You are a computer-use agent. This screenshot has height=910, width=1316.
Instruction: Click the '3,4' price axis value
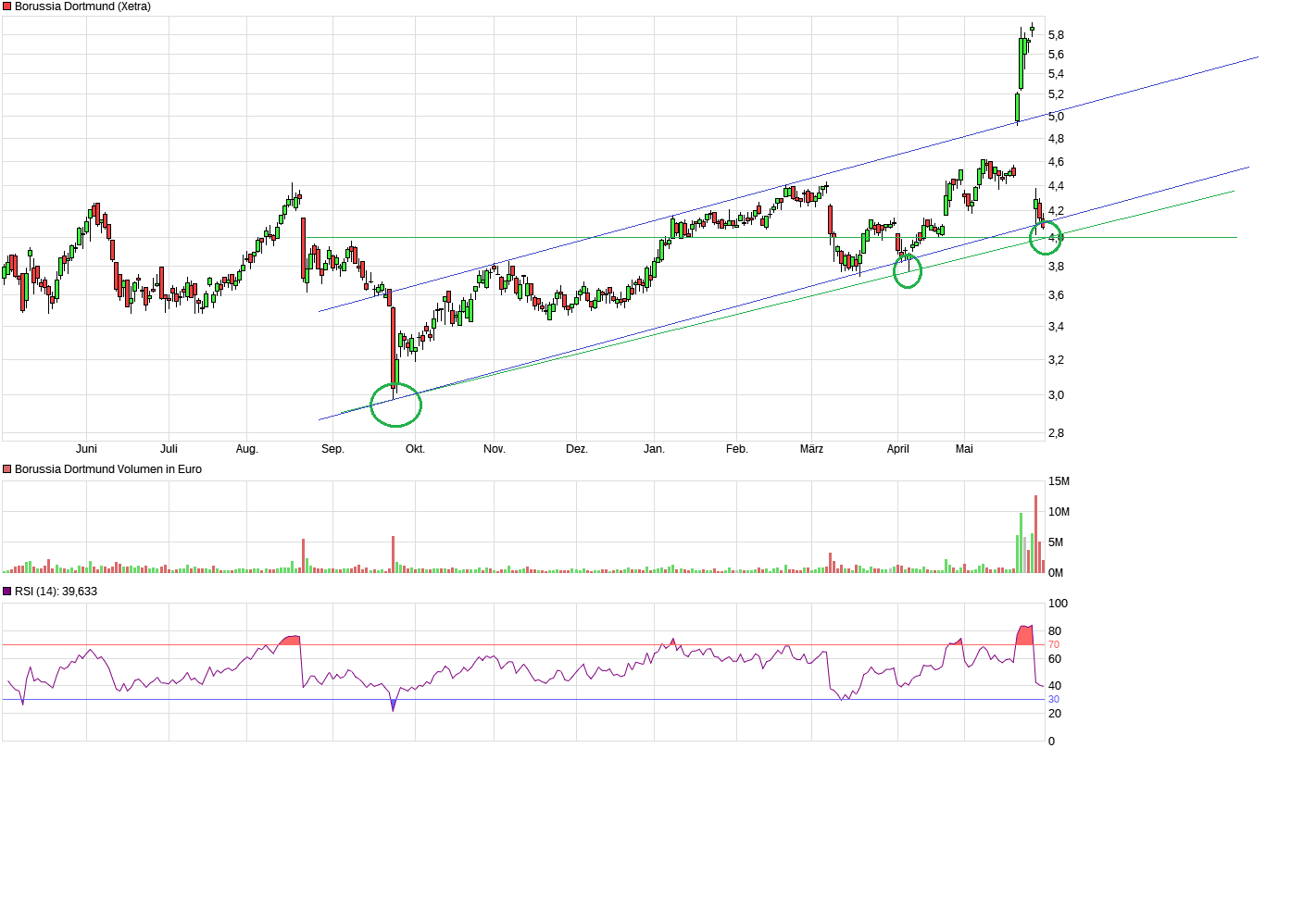pyautogui.click(x=1056, y=327)
